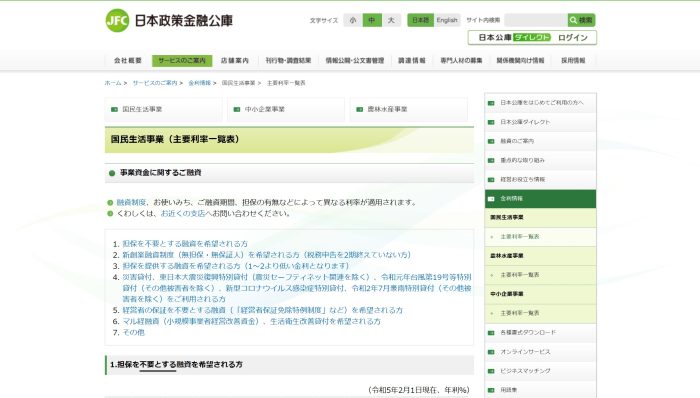This screenshot has height=398, width=700.
Task: Open the 刊行物・調査結果 menu
Action: point(288,61)
